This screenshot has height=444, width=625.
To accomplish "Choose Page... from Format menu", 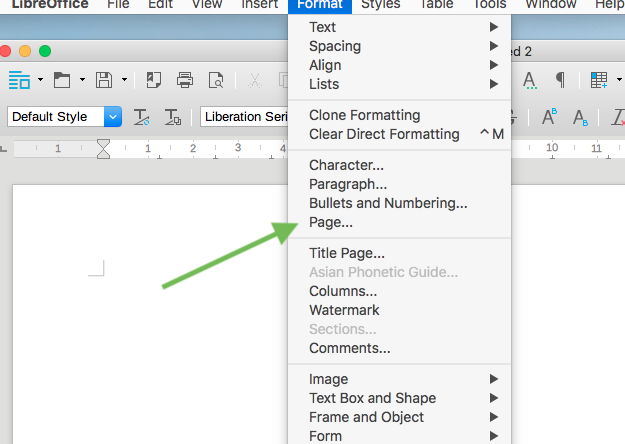I will [x=331, y=222].
